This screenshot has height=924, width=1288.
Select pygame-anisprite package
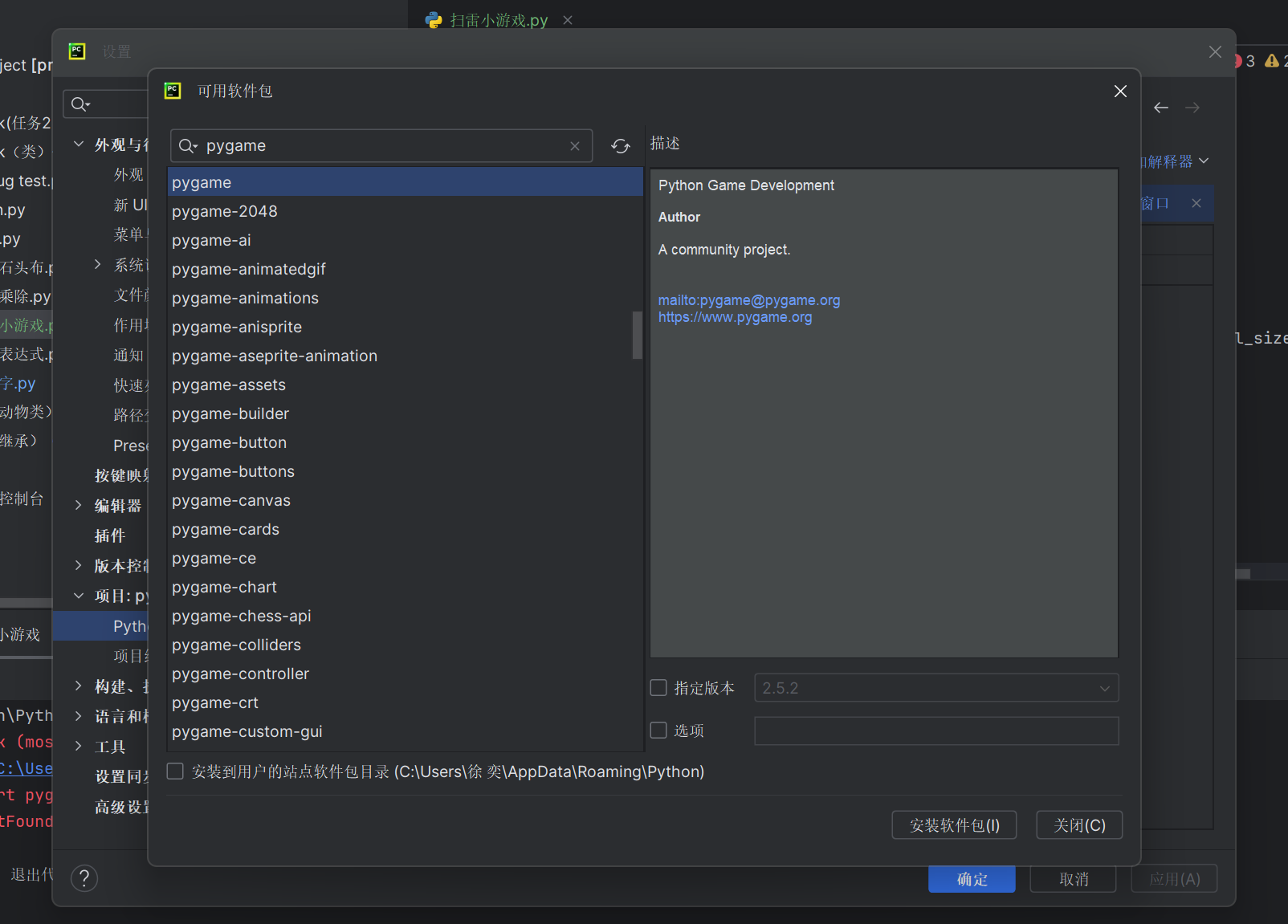406,327
